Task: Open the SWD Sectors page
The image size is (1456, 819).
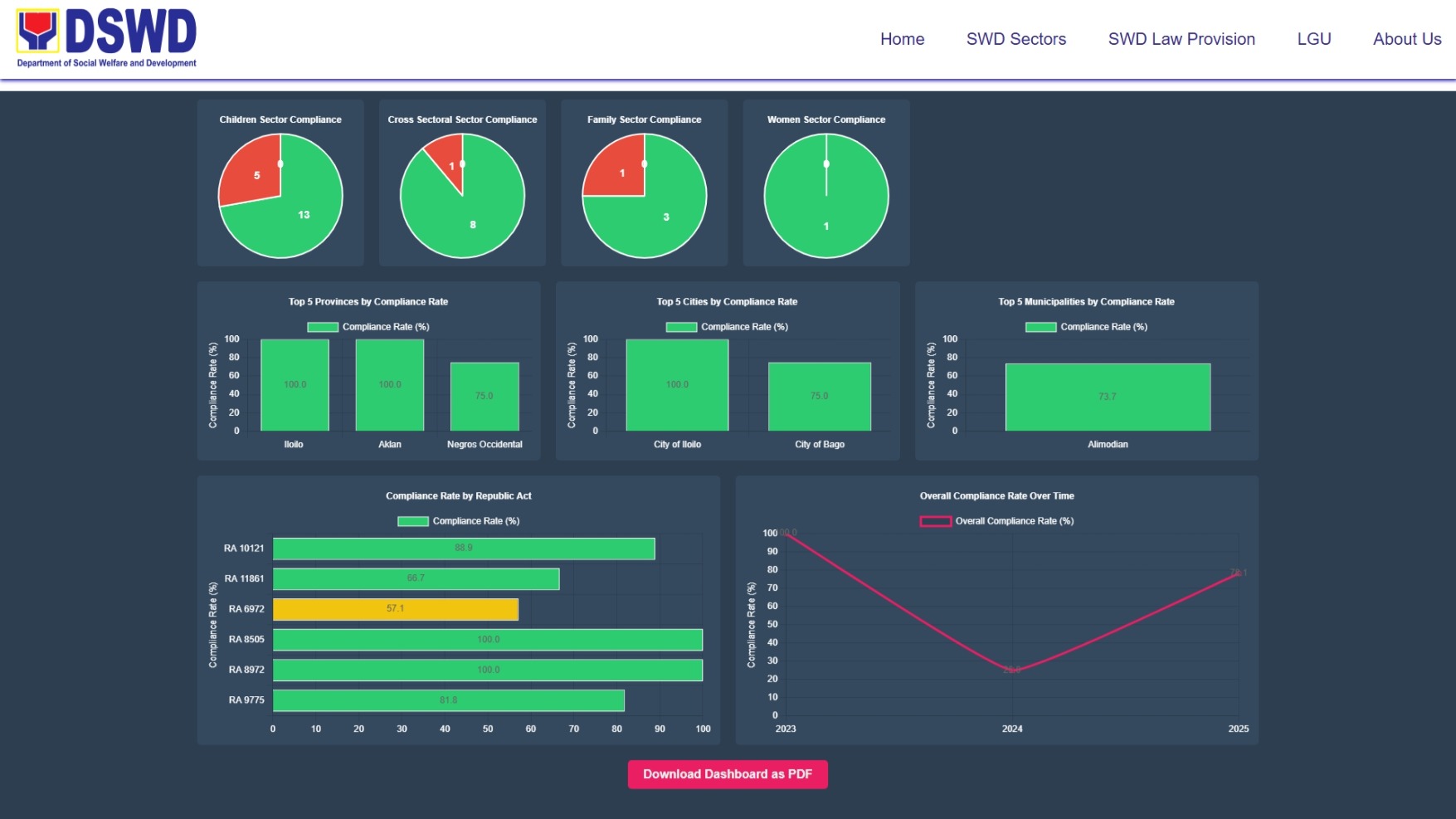Action: [x=1015, y=39]
